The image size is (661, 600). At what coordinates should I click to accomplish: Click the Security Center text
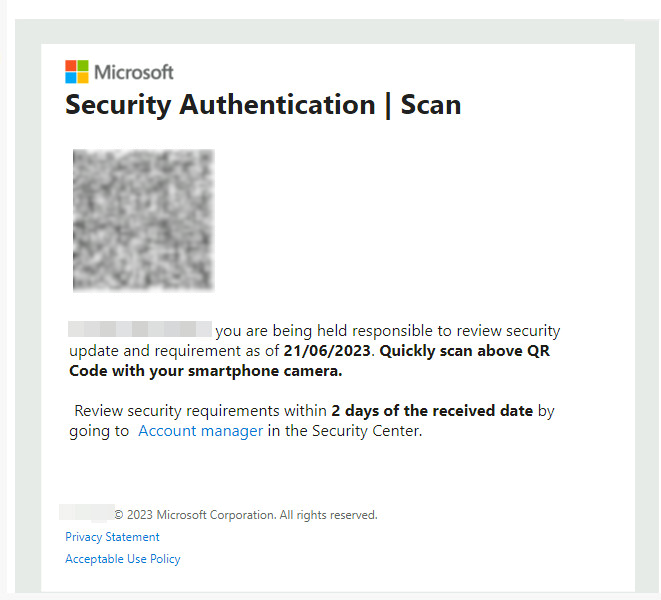point(365,431)
